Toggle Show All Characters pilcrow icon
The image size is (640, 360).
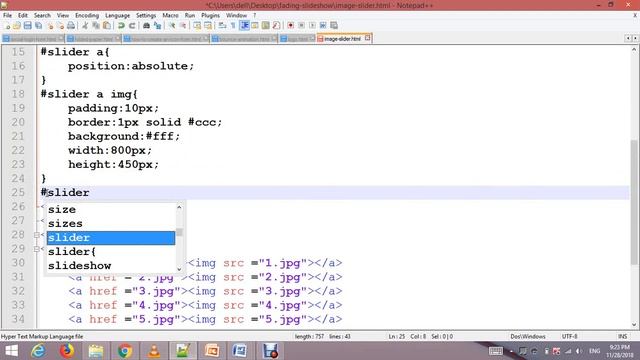pyautogui.click(x=233, y=25)
